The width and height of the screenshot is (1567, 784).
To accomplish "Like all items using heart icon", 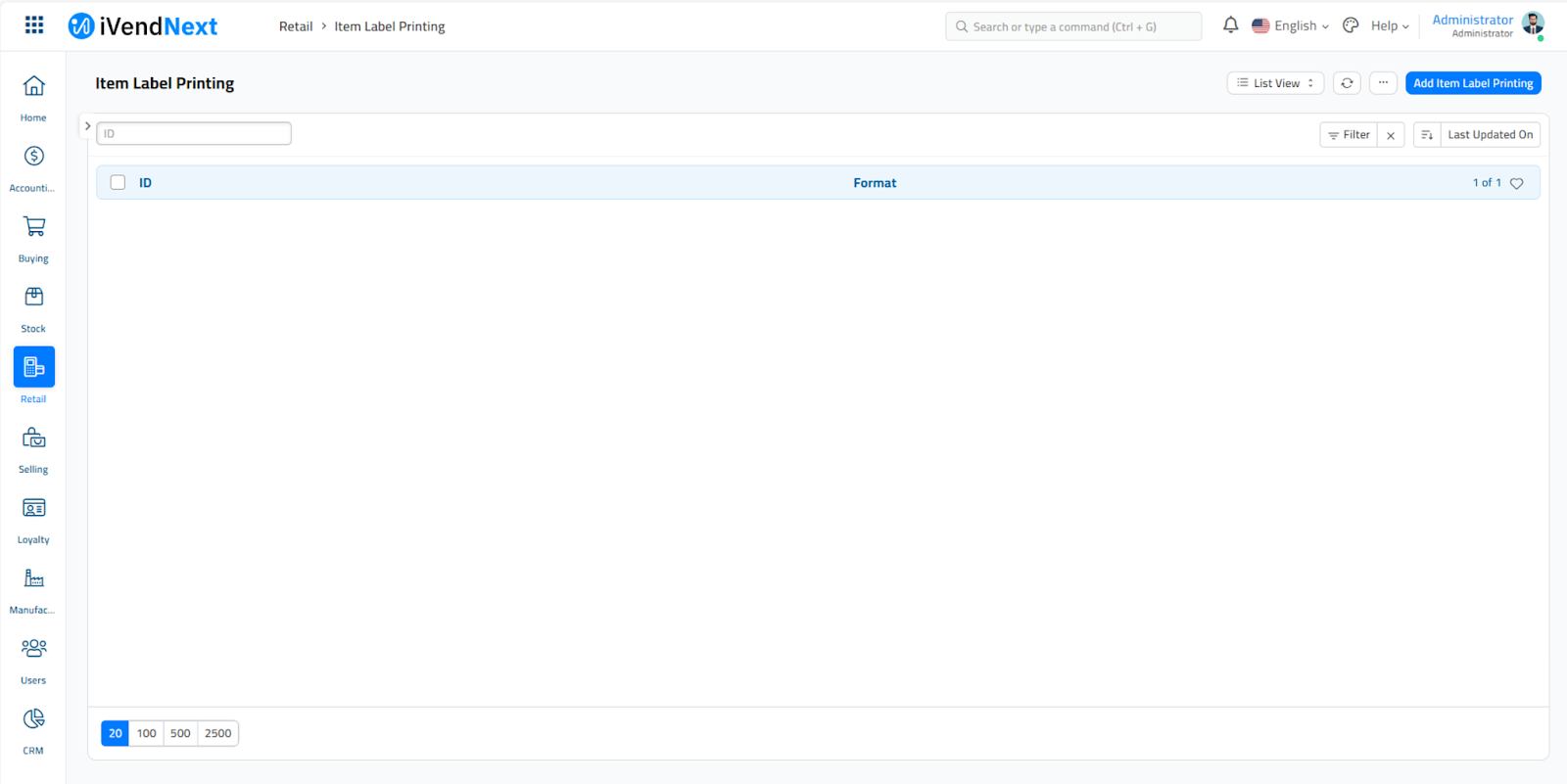I will [1516, 183].
